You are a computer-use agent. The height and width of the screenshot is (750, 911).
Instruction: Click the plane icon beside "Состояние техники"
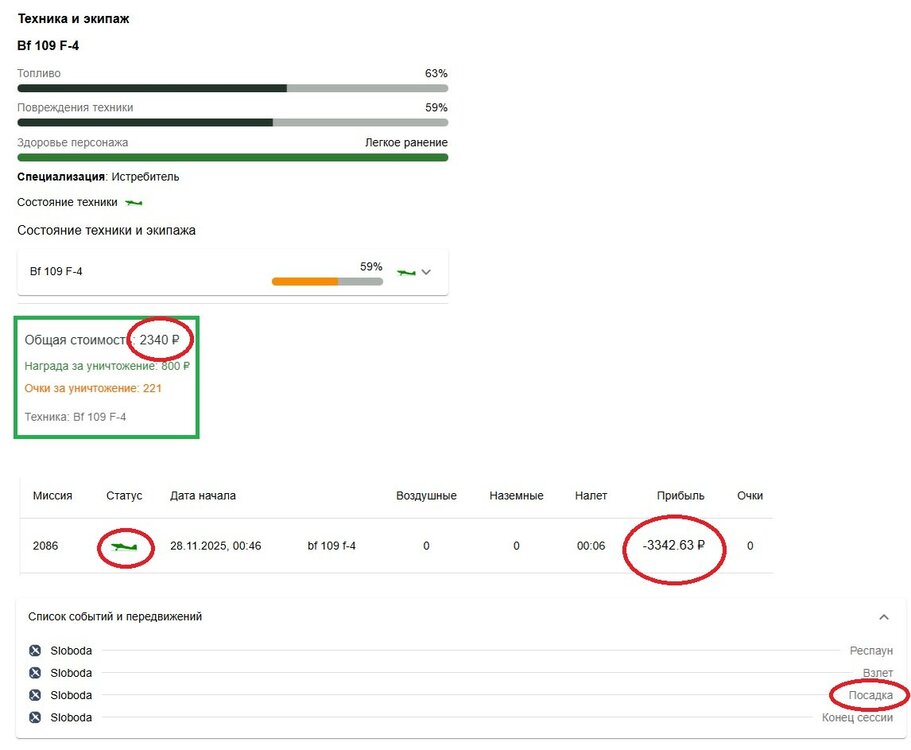coord(133,203)
